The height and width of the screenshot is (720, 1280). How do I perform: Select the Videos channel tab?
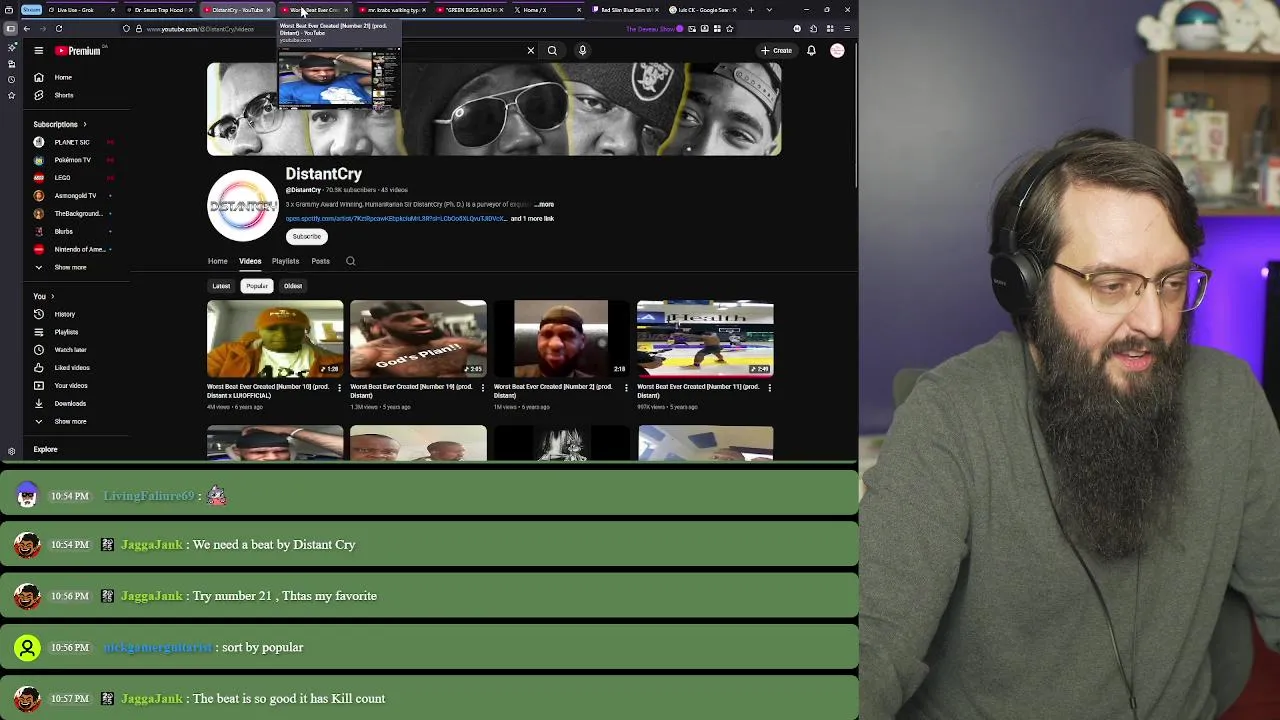point(250,261)
